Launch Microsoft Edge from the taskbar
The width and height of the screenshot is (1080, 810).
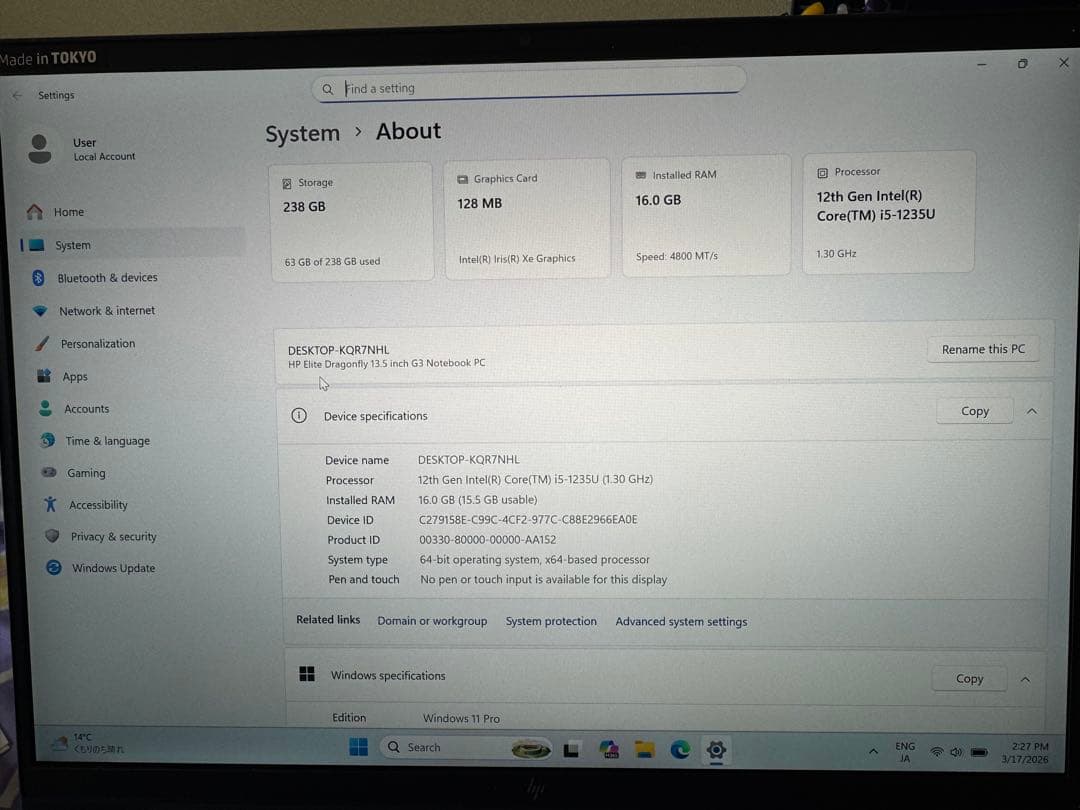[680, 747]
